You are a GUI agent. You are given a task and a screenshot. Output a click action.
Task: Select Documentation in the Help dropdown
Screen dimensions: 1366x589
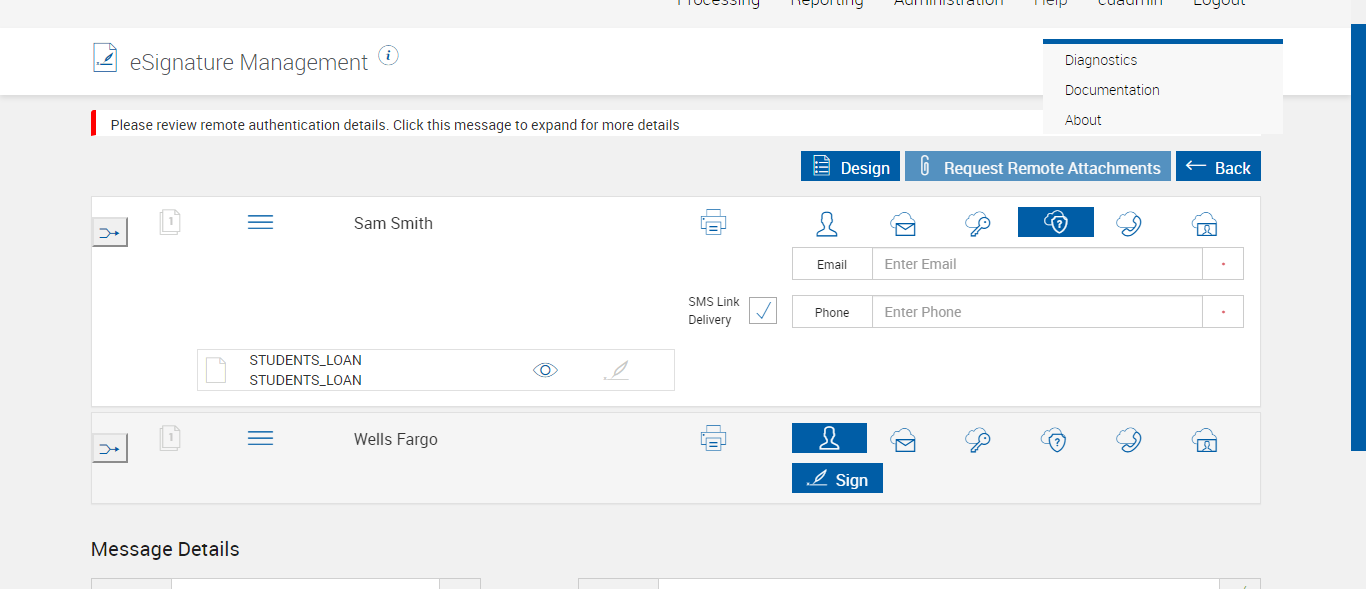tap(1112, 90)
